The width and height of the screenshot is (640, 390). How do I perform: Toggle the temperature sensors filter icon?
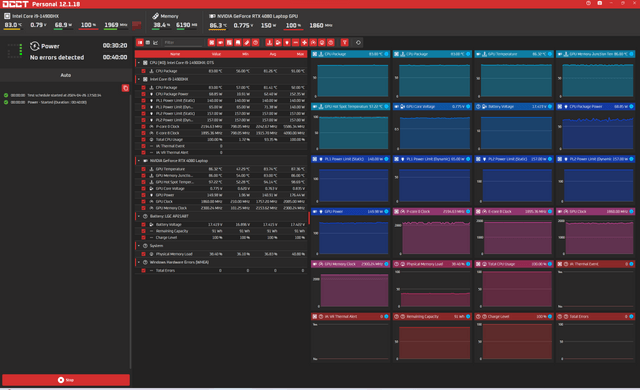coord(269,42)
